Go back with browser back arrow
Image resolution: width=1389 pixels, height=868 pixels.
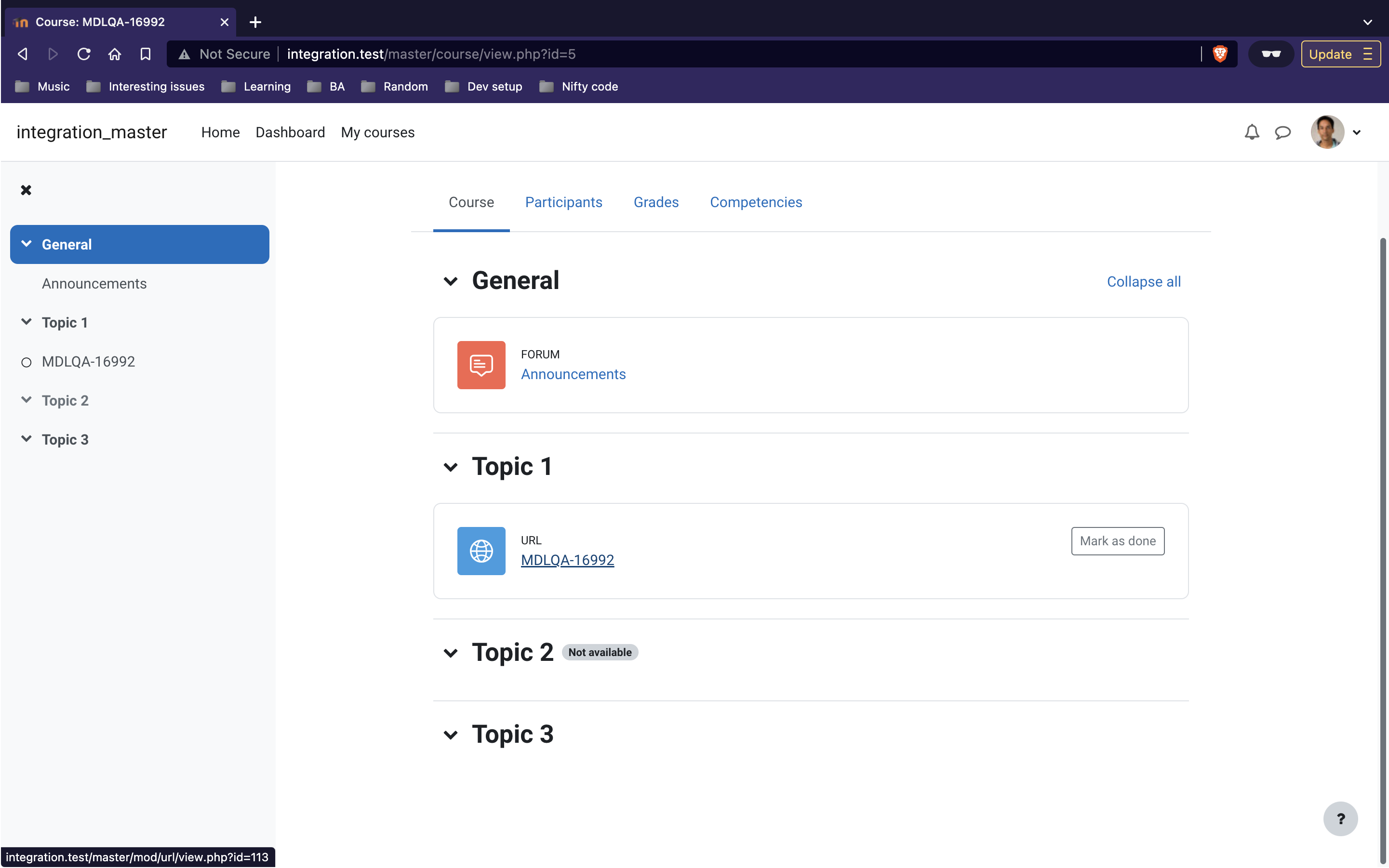pyautogui.click(x=22, y=54)
